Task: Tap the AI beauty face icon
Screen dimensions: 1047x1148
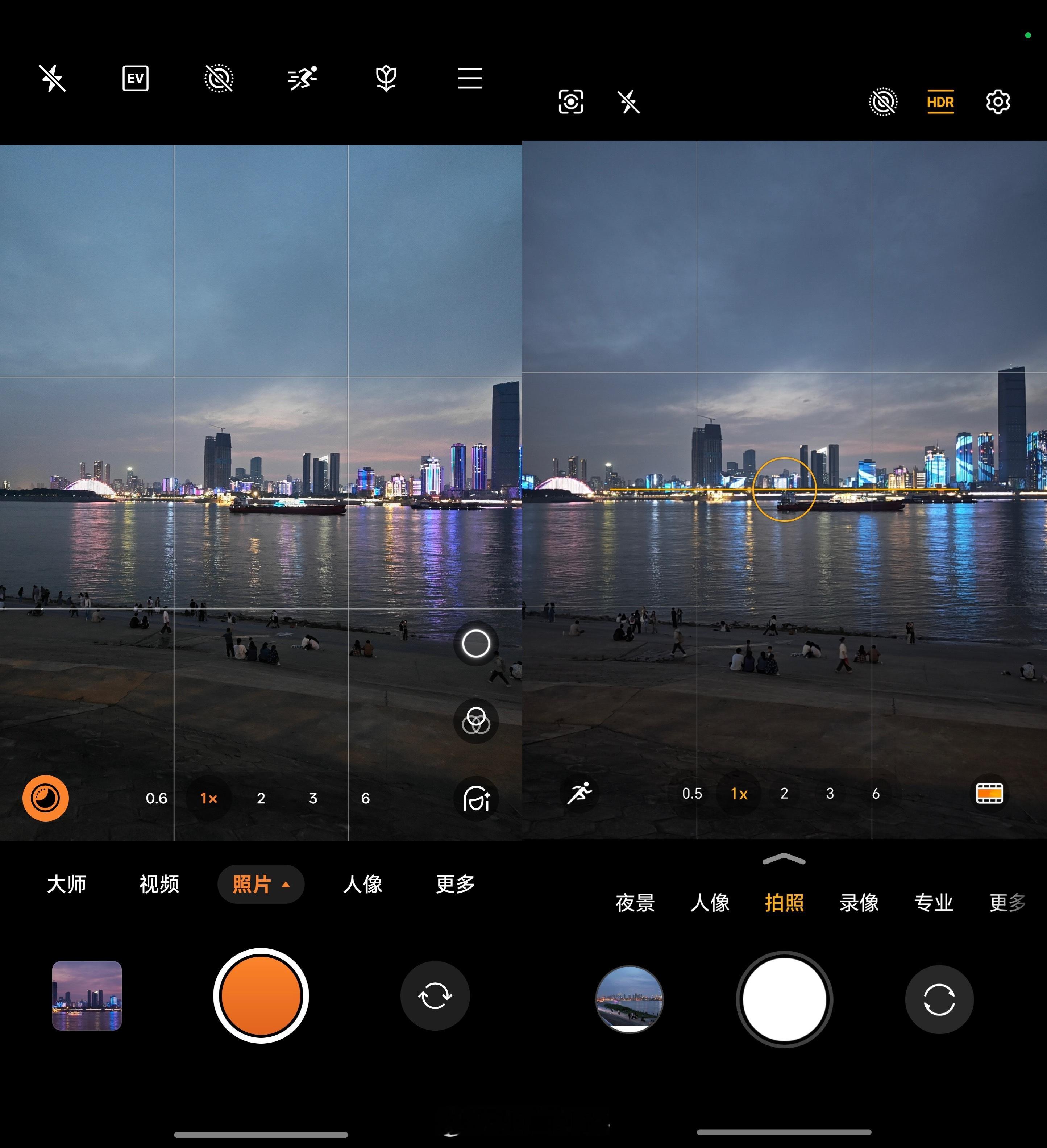Action: (x=475, y=798)
